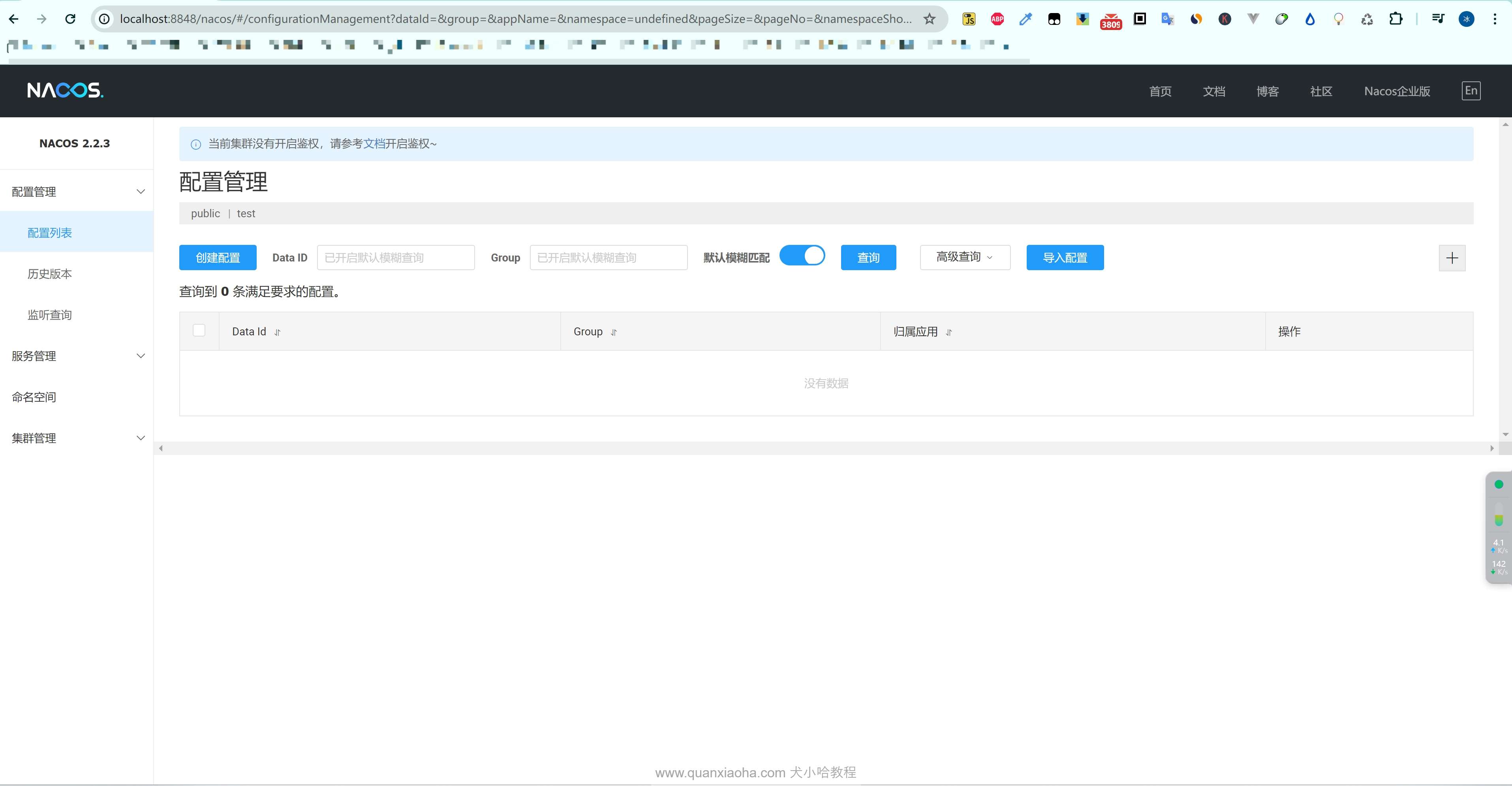Screen dimensions: 1512x786
Task: Bookmark page with the star icon
Action: 929,19
